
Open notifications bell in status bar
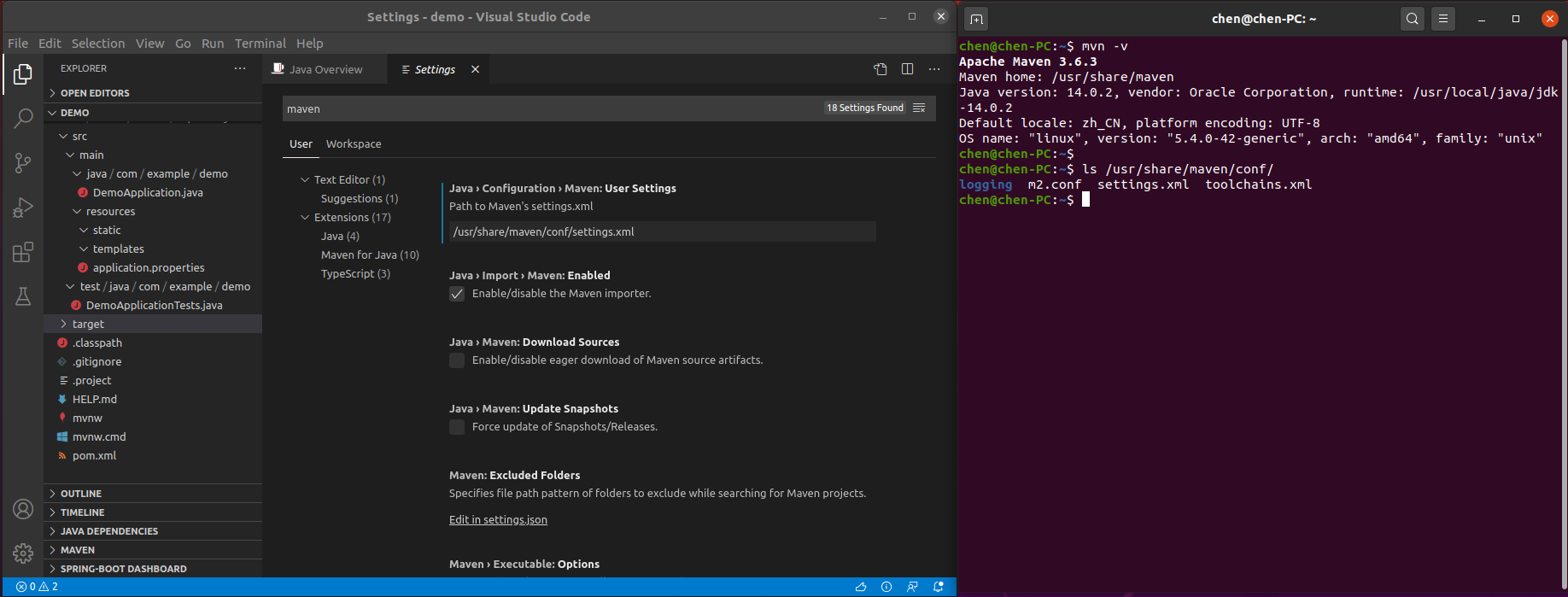[x=939, y=587]
